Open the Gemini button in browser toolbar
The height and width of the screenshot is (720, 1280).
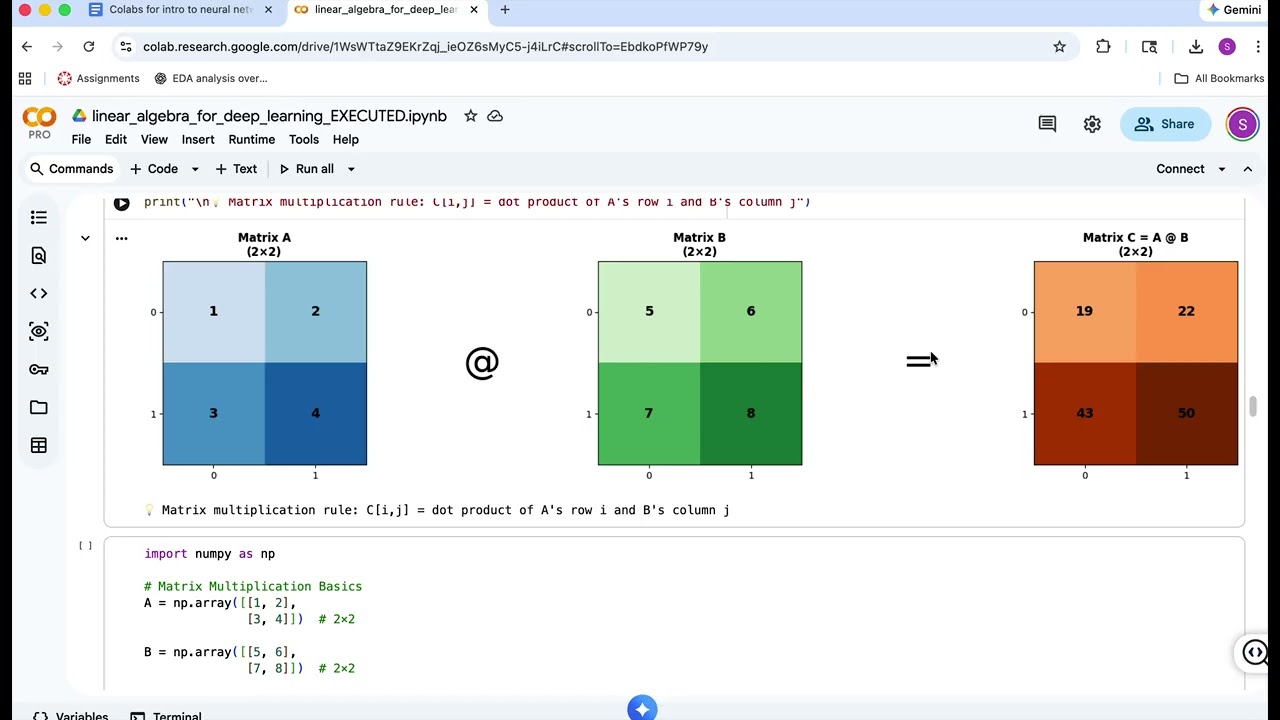pyautogui.click(x=1234, y=10)
